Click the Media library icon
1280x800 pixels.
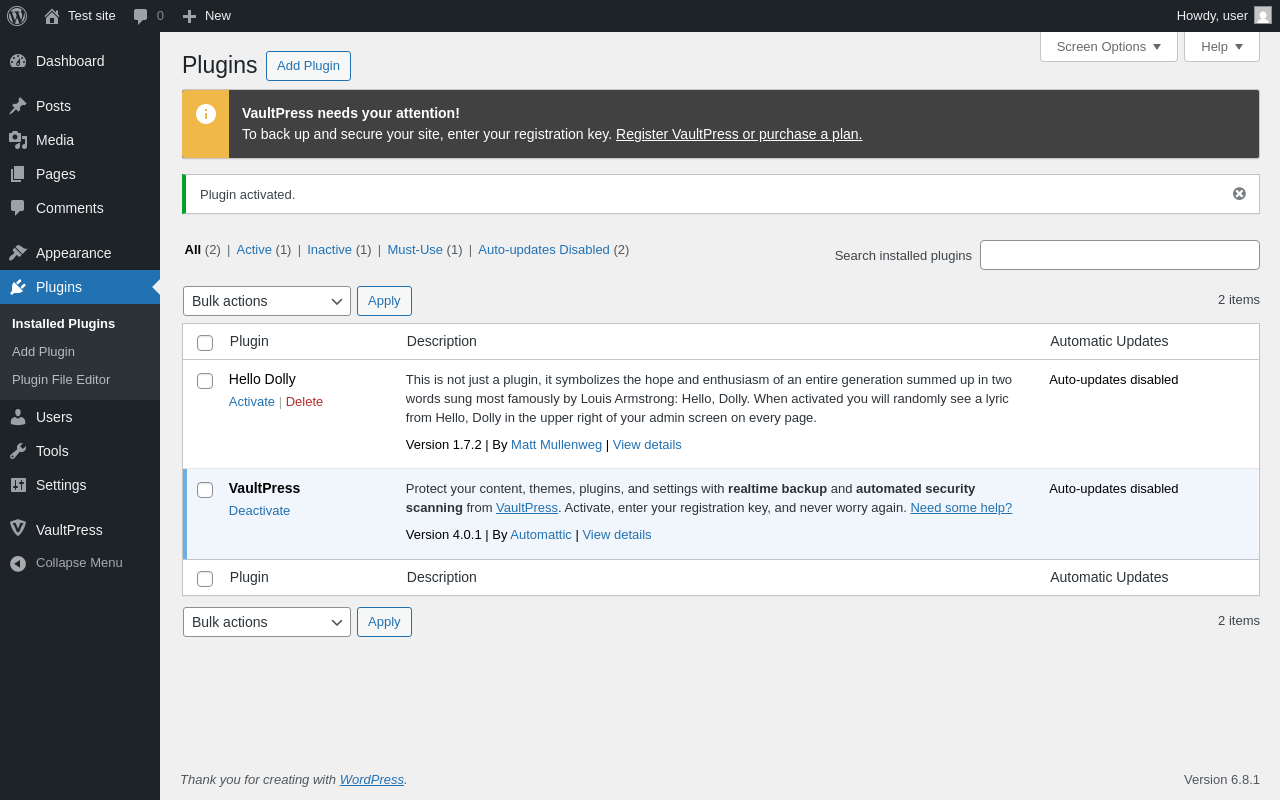click(18, 140)
